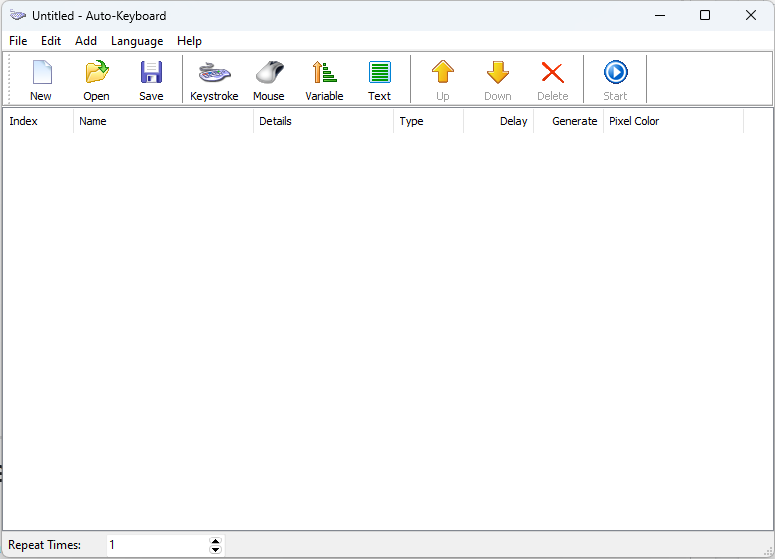Viewport: 775px width, 559px height.
Task: Move item up with Up arrow
Action: tap(442, 80)
